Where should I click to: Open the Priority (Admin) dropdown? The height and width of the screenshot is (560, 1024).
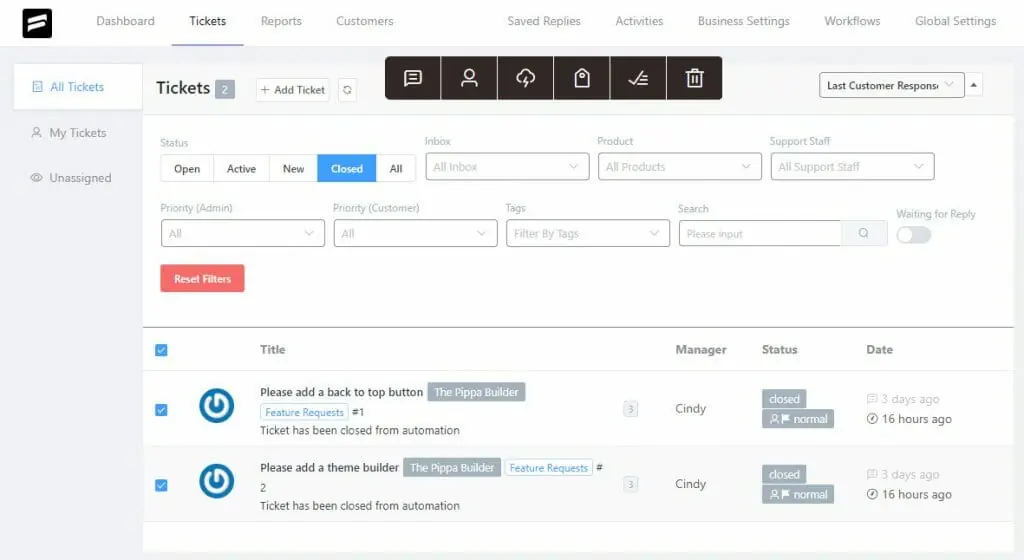(242, 233)
